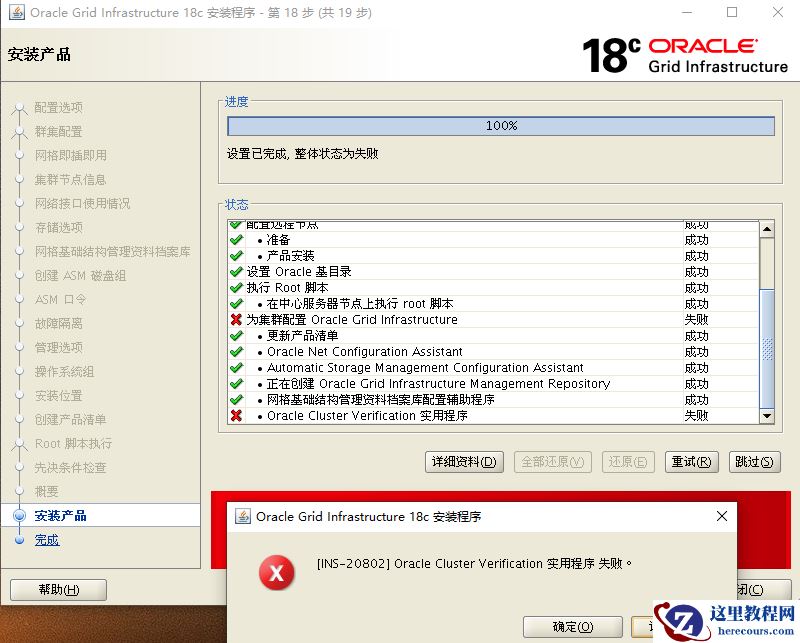Viewport: 800px width, 643px height.
Task: Open the 完成 step link in sidebar
Action: (47, 539)
